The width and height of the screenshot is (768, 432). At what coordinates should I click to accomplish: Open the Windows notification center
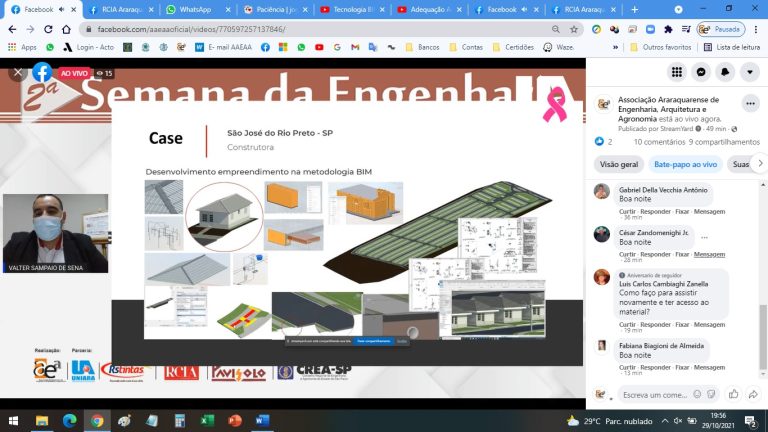tap(751, 421)
